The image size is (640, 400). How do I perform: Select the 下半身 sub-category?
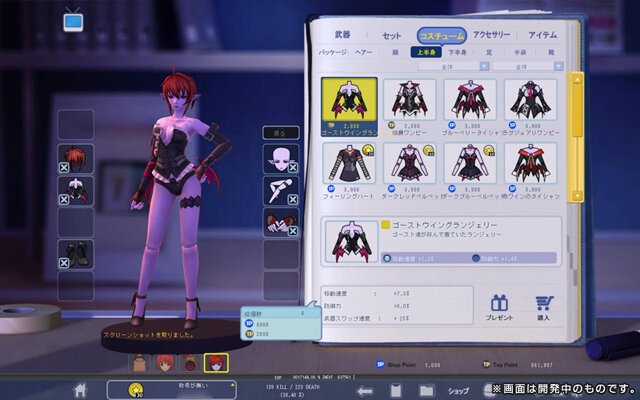point(457,52)
